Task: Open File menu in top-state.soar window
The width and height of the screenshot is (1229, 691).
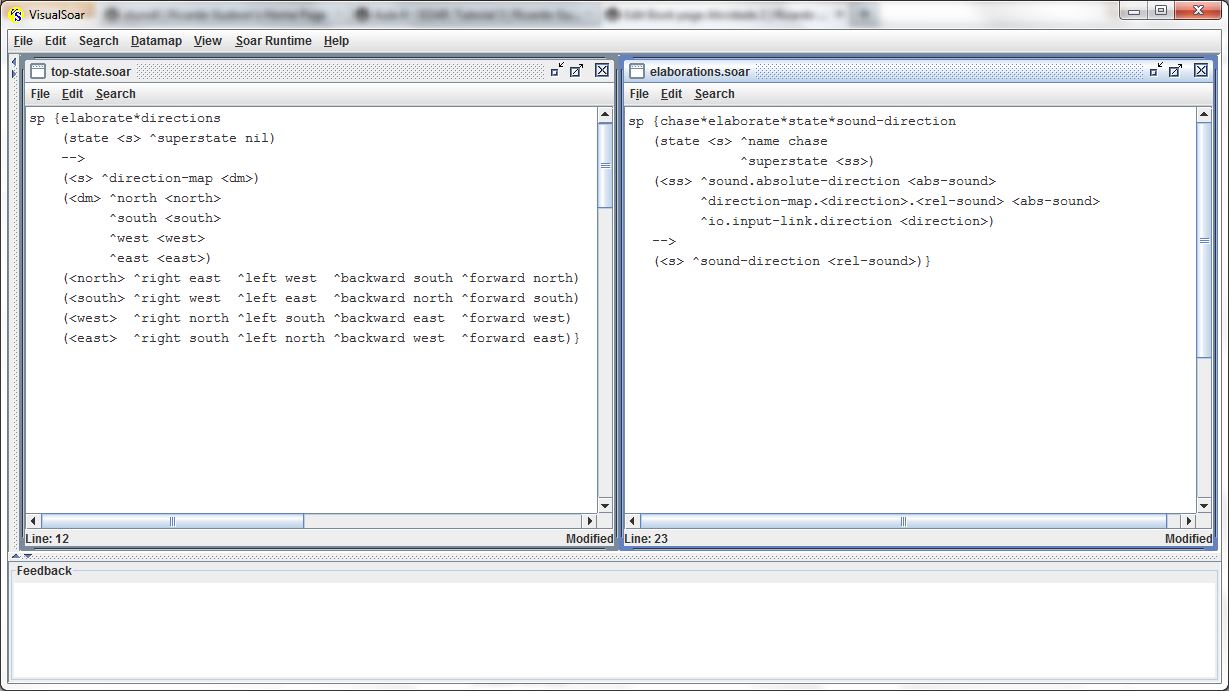Action: [x=40, y=94]
